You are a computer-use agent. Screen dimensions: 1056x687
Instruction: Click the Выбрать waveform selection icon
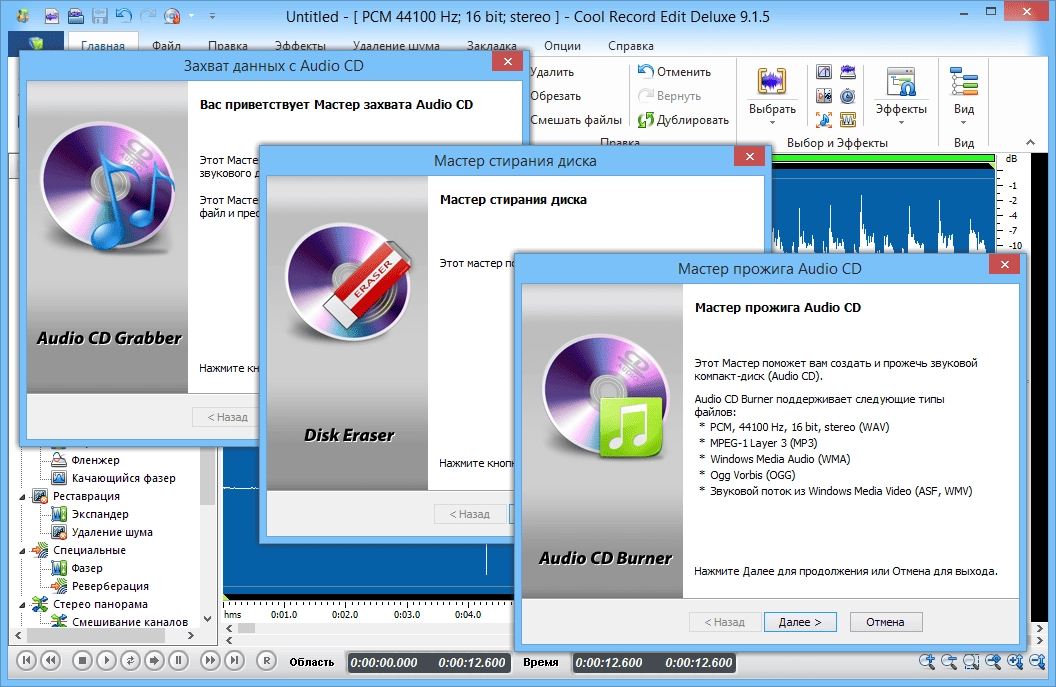772,81
